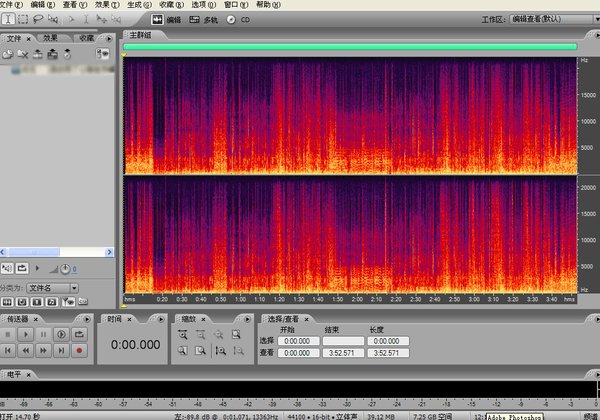
Task: Click the transport Fast Forward button
Action: tap(43, 350)
